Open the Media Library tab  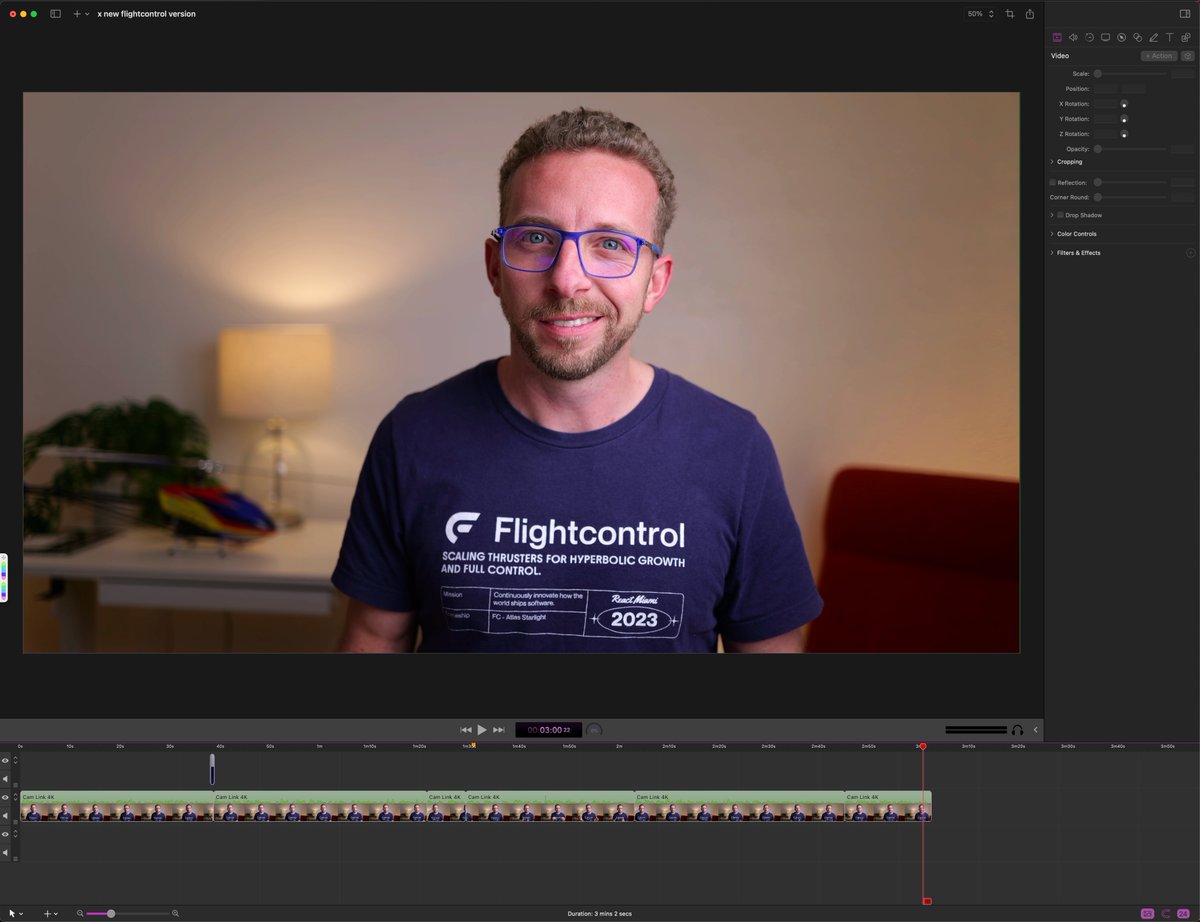[1185, 37]
